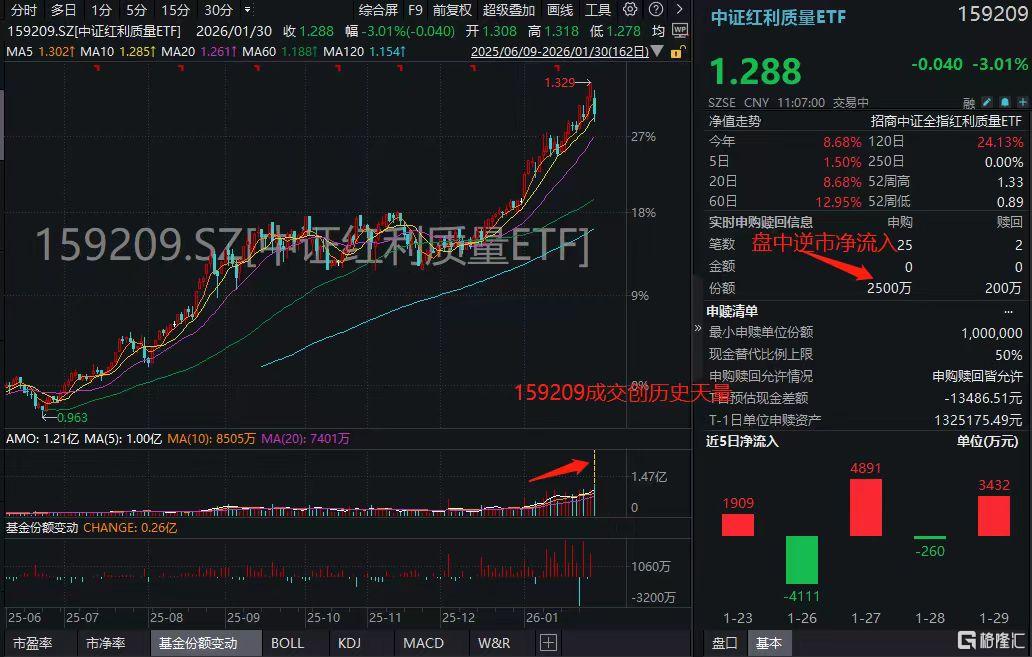Open the 申赎清单 more options ellipsis
This screenshot has width=1032, height=657.
tap(1008, 311)
